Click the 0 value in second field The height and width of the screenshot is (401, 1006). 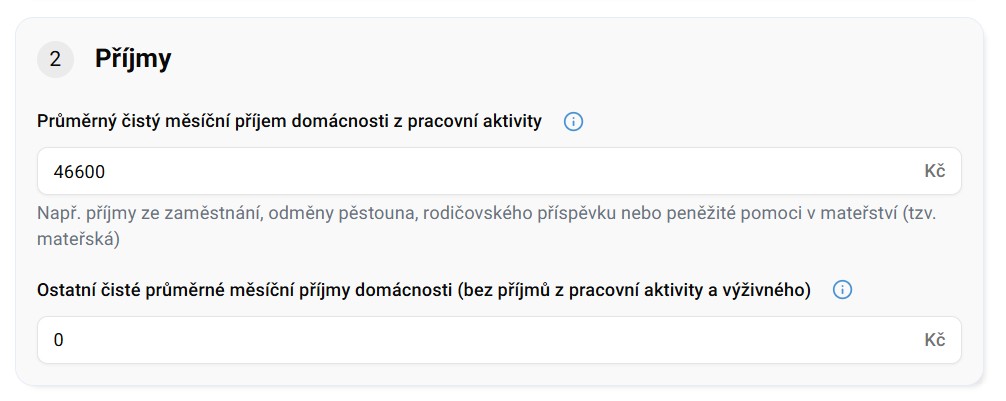pyautogui.click(x=58, y=341)
